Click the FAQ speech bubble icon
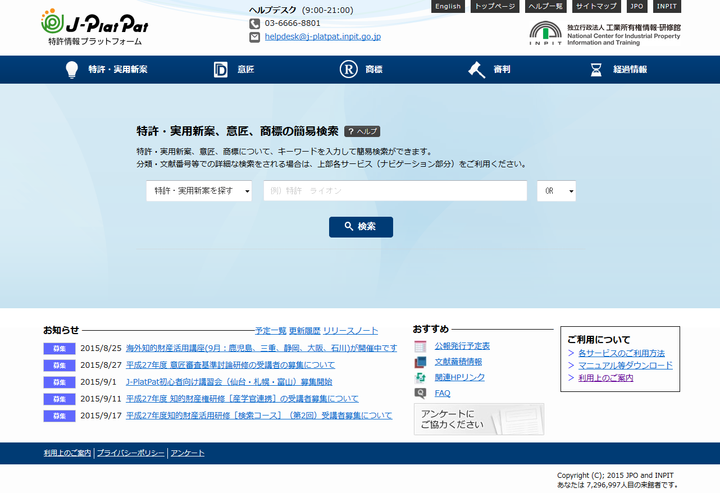Image resolution: width=720 pixels, height=493 pixels. click(420, 393)
